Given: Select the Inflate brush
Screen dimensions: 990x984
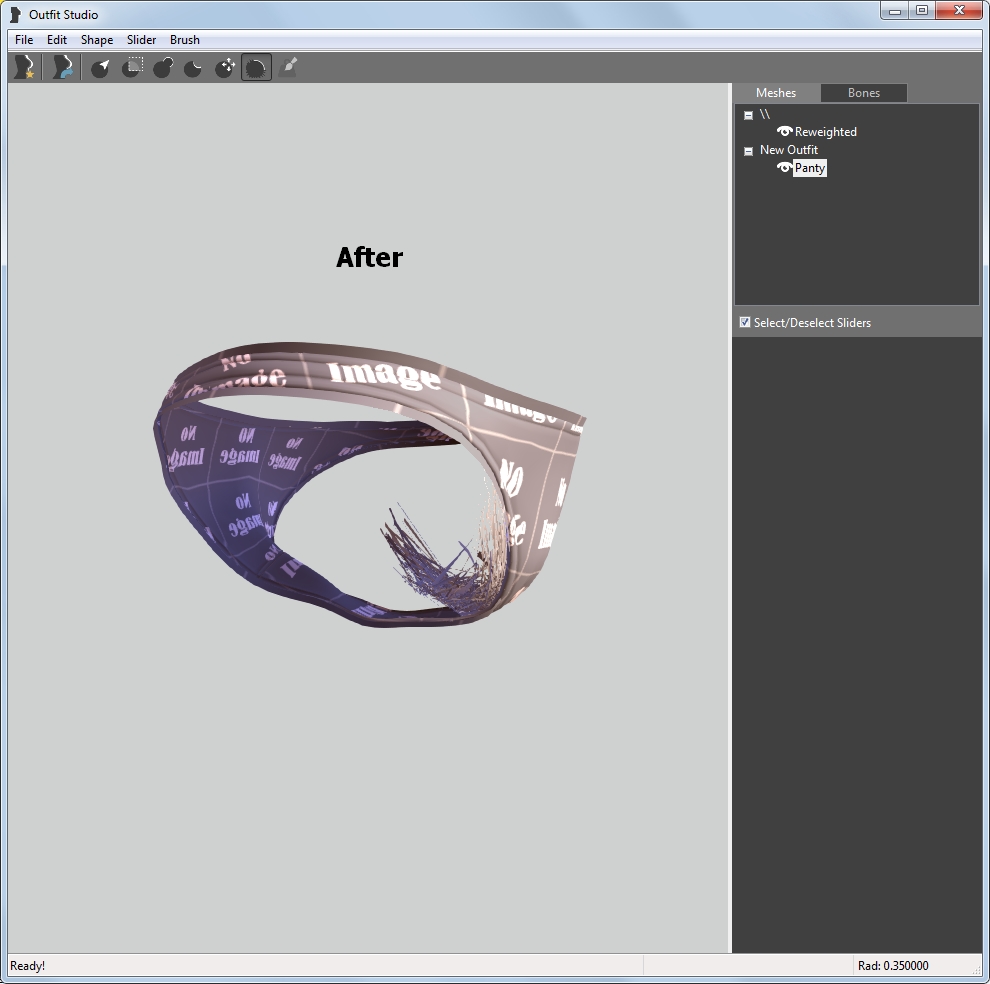Looking at the screenshot, I should click(163, 67).
